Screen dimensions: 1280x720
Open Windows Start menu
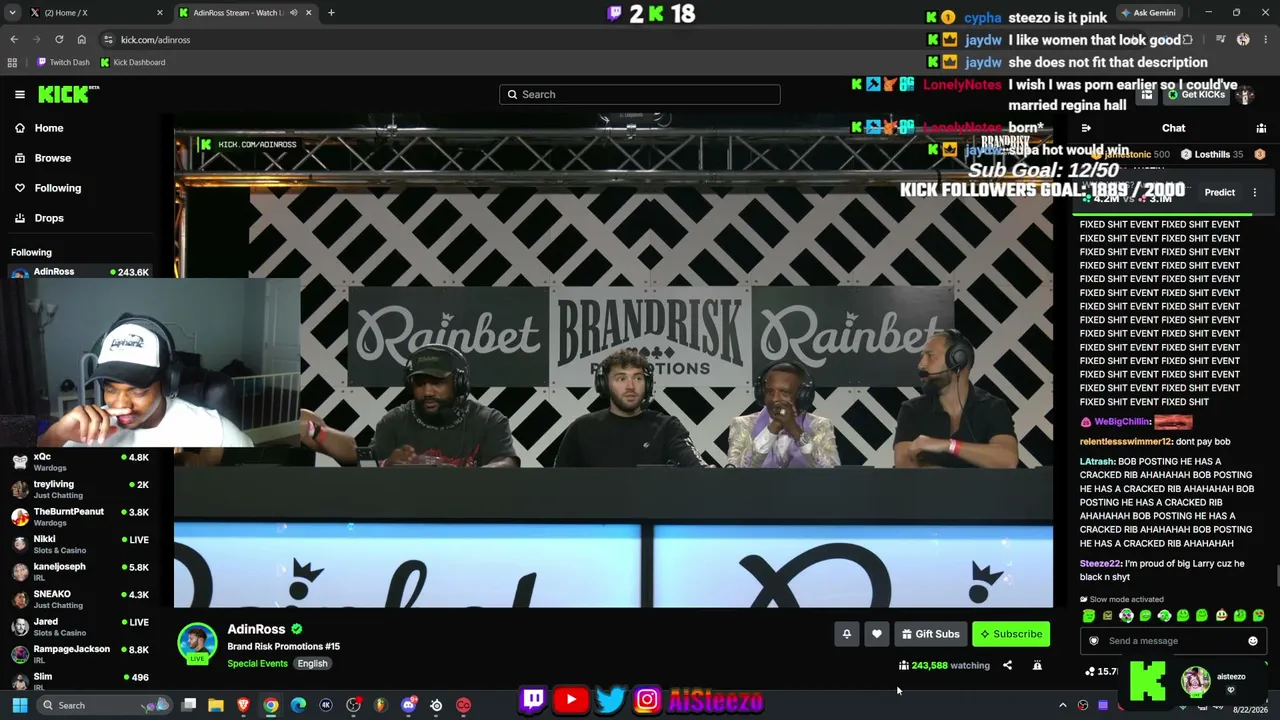pos(19,705)
